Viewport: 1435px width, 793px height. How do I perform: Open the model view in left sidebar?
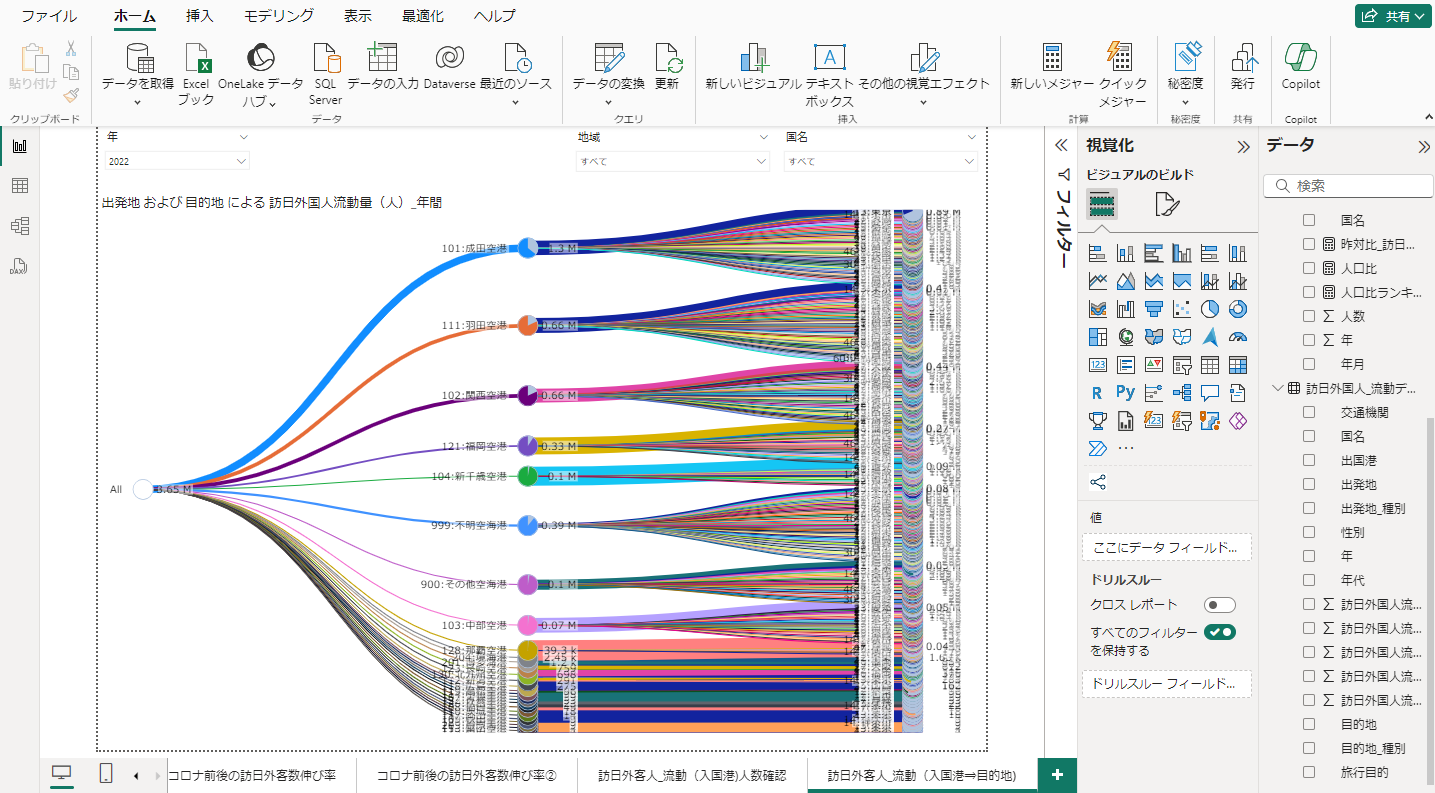coord(19,226)
